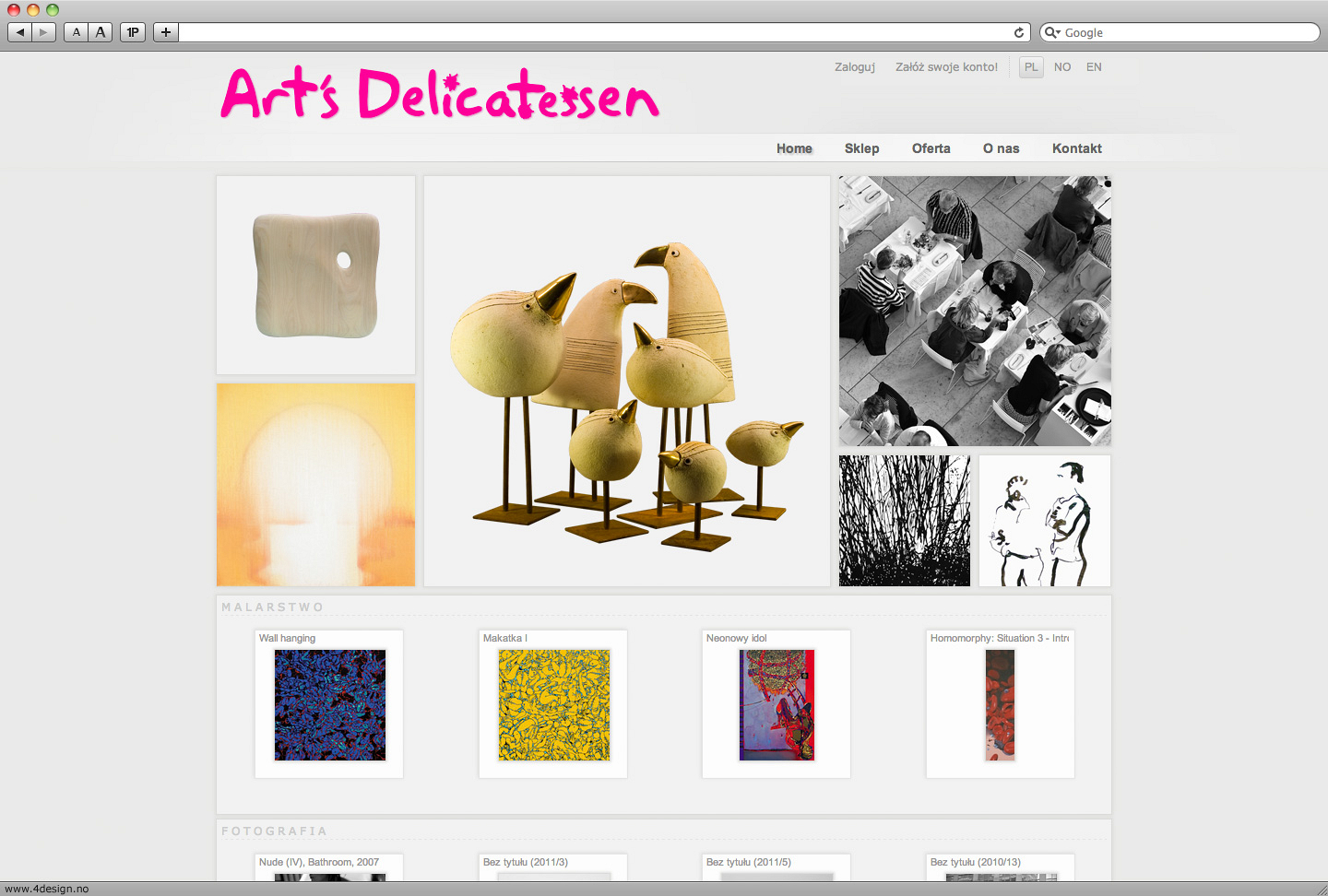Click the 1P toolbar button
The width and height of the screenshot is (1328, 896).
133,32
